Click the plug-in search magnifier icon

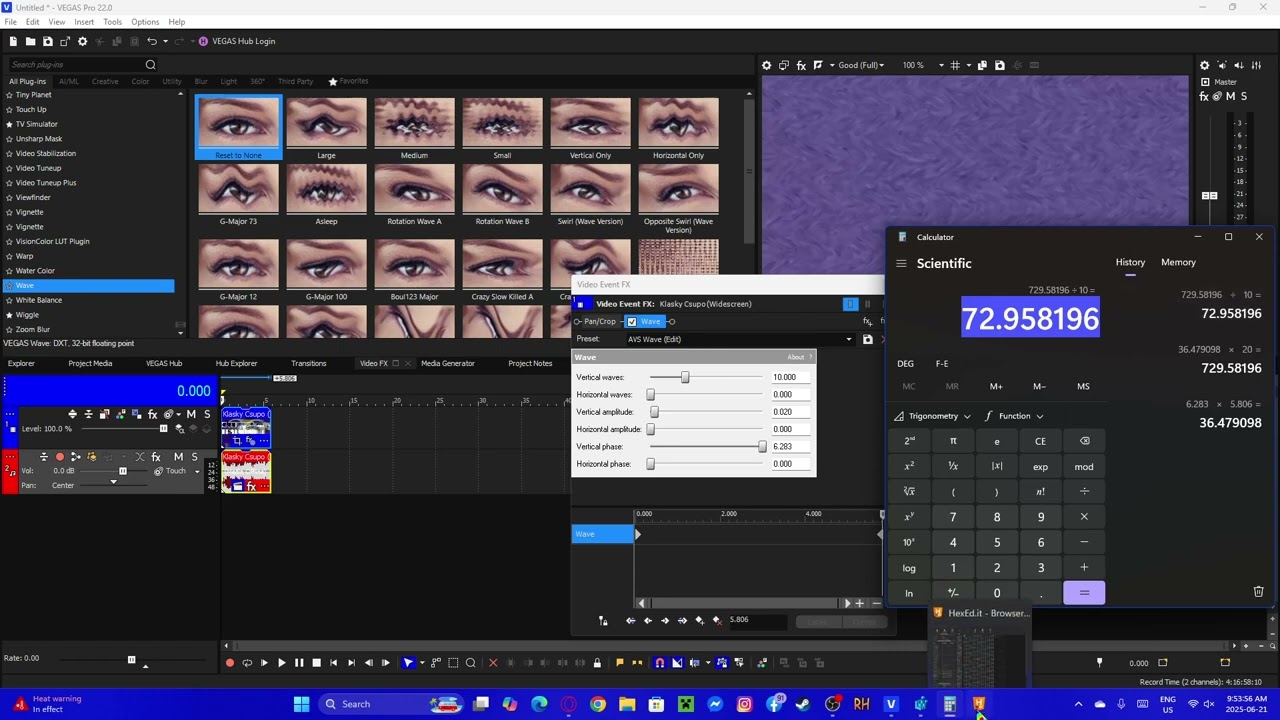click(x=151, y=65)
